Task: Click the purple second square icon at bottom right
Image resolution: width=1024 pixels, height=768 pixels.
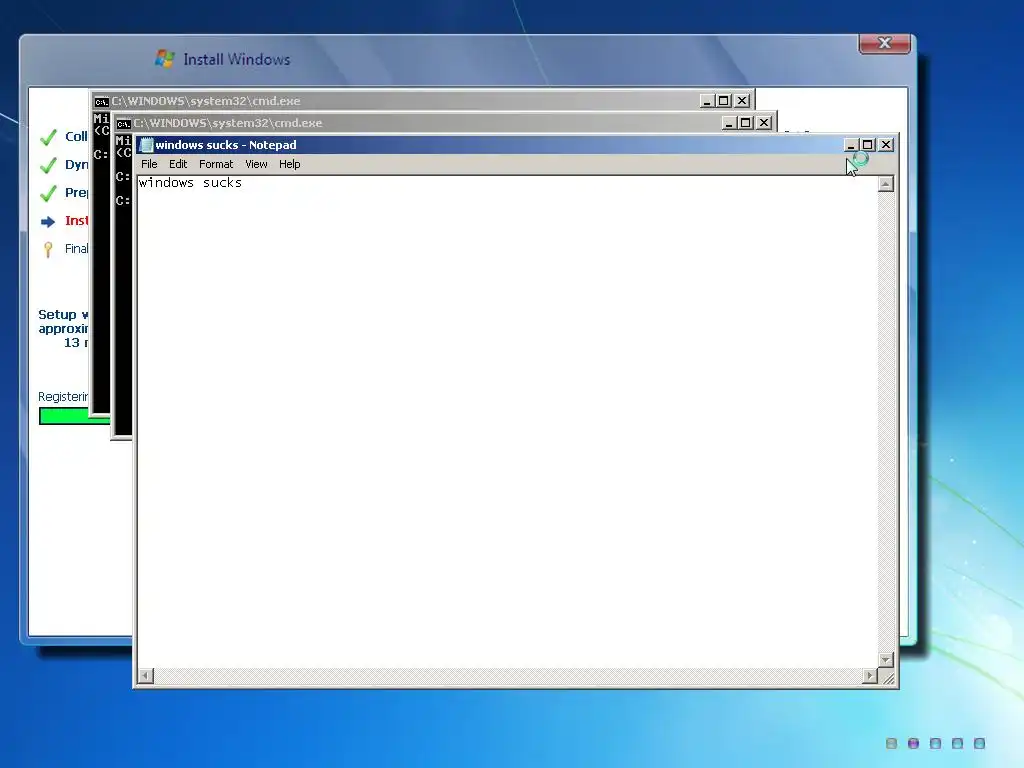Action: coord(914,743)
